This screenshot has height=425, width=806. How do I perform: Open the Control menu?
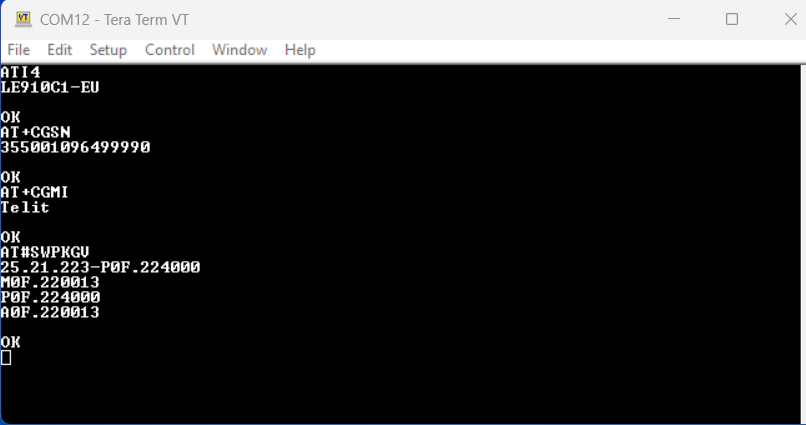click(170, 50)
